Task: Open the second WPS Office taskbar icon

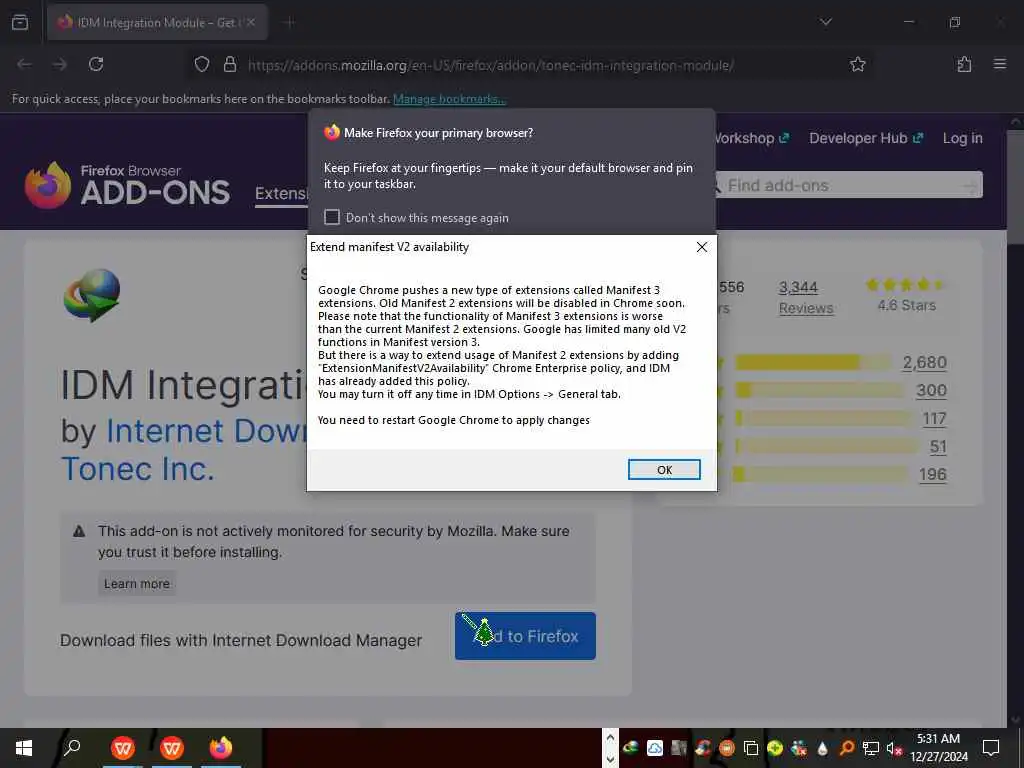Action: coord(172,748)
